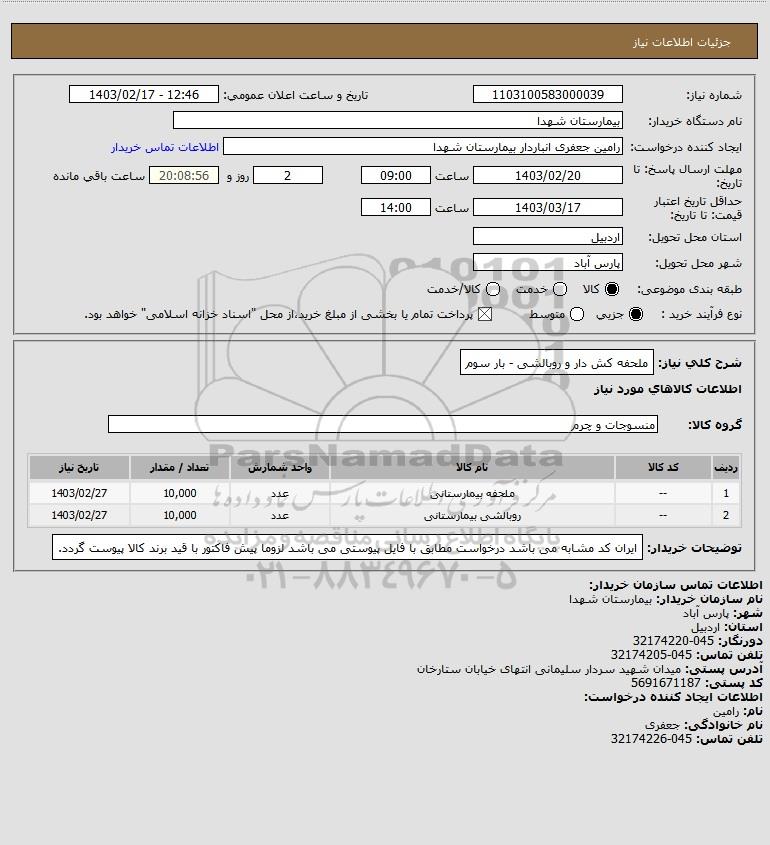This screenshot has height=845, width=770.
Task: Click the need number field 1103100583000039
Action: tap(547, 94)
